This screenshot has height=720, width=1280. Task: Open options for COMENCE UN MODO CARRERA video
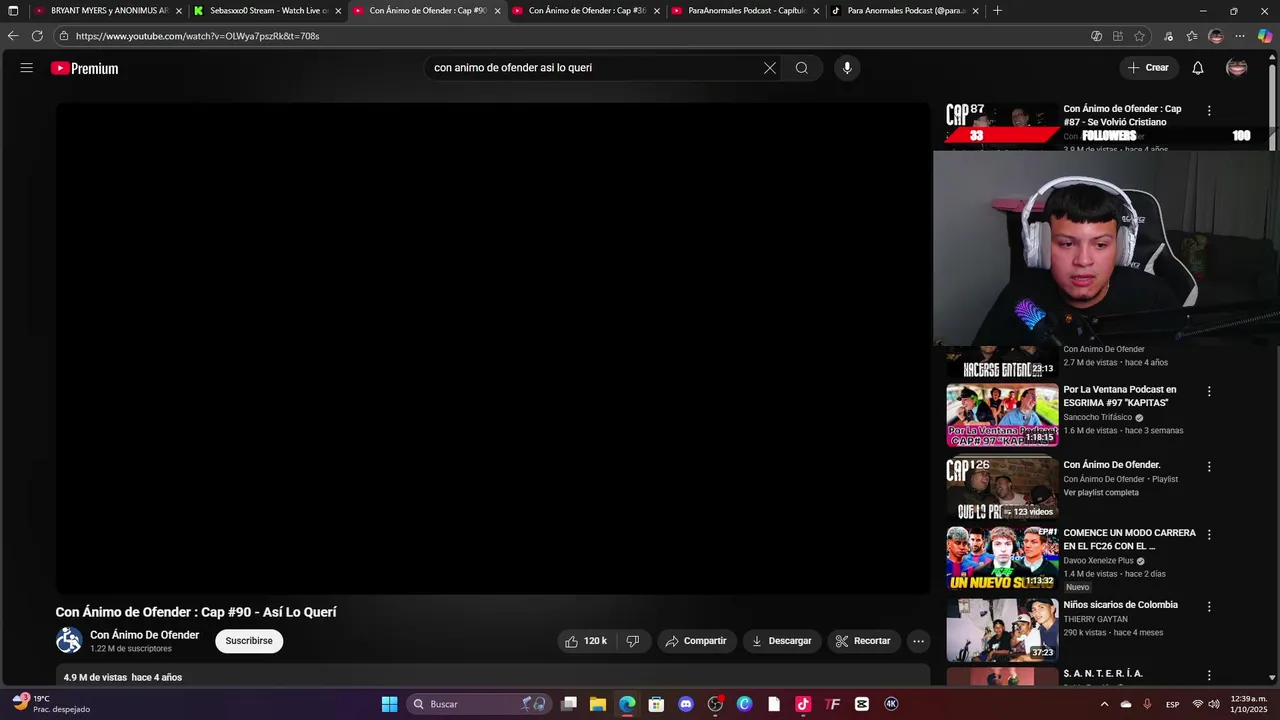[1209, 535]
